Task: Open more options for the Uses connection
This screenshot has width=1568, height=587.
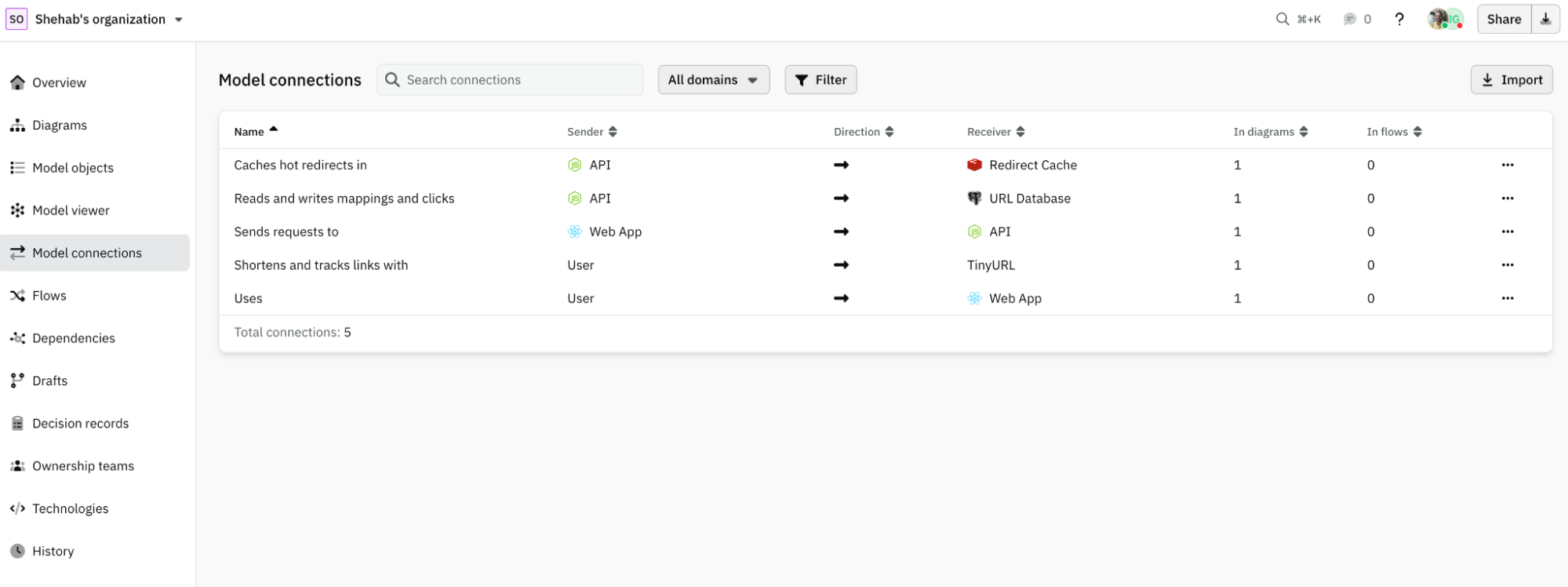Action: pos(1508,298)
